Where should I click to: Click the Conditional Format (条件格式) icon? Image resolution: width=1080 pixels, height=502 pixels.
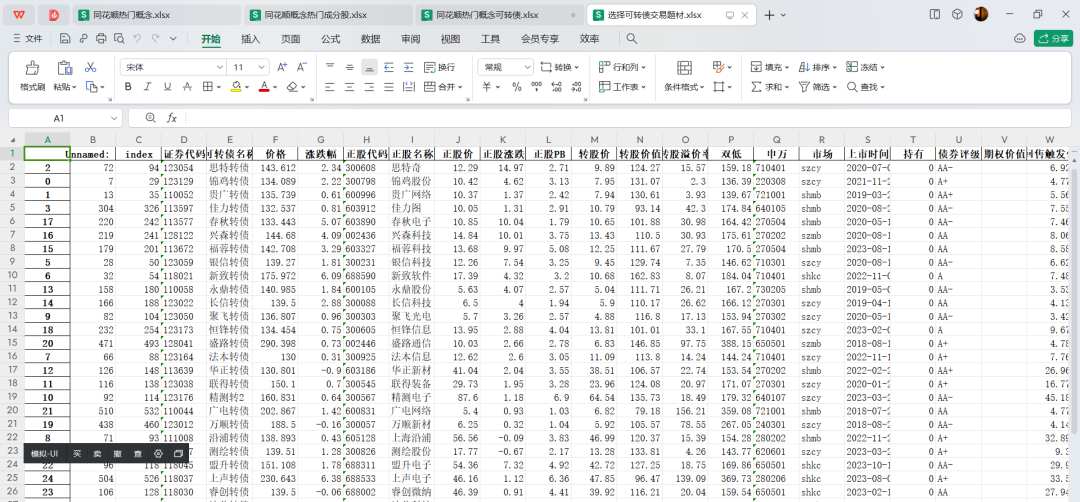[684, 67]
